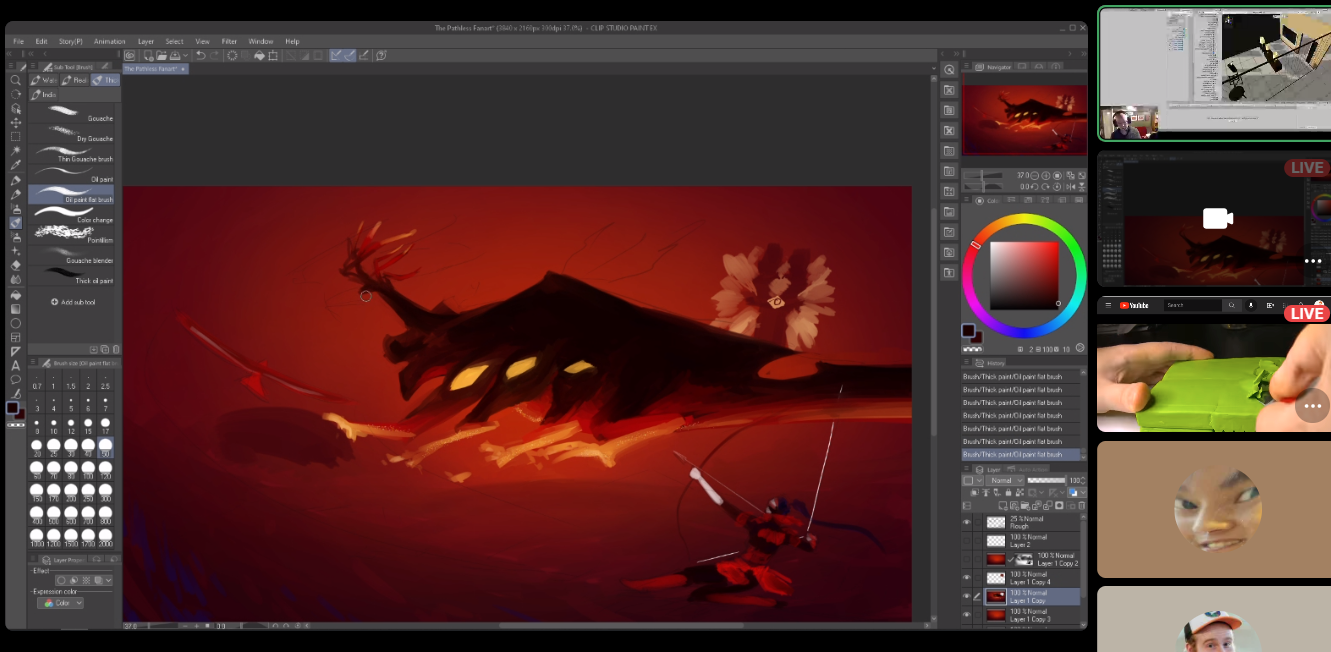Click the New layer folder icon
Screen dimensions: 1331x652
(x=1025, y=505)
